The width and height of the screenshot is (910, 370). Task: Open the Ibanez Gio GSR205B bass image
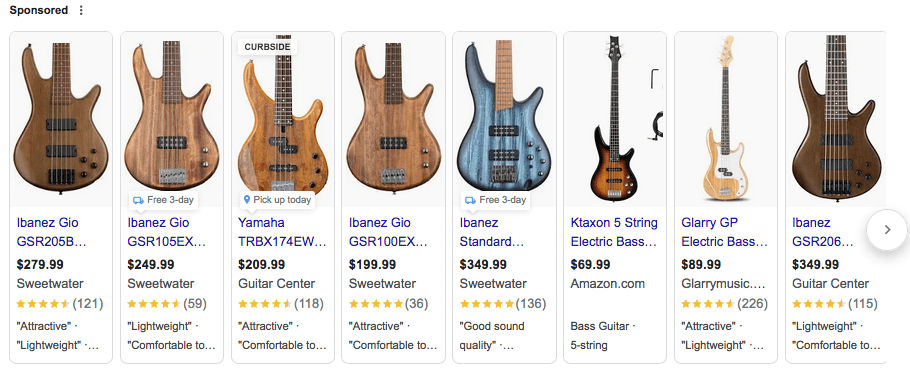pyautogui.click(x=61, y=119)
